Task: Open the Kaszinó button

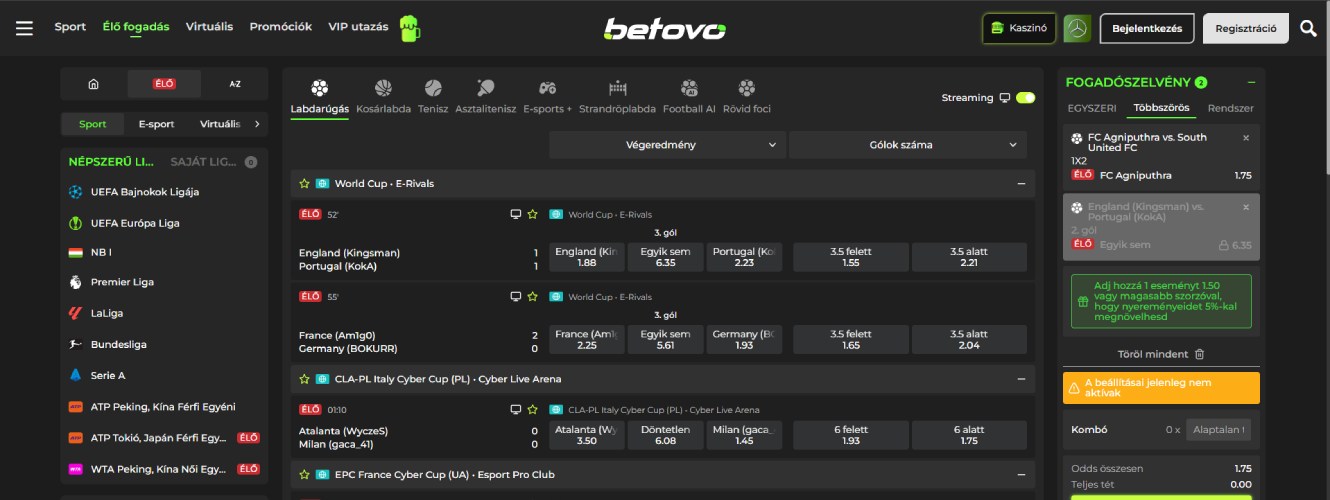Action: pos(1019,28)
